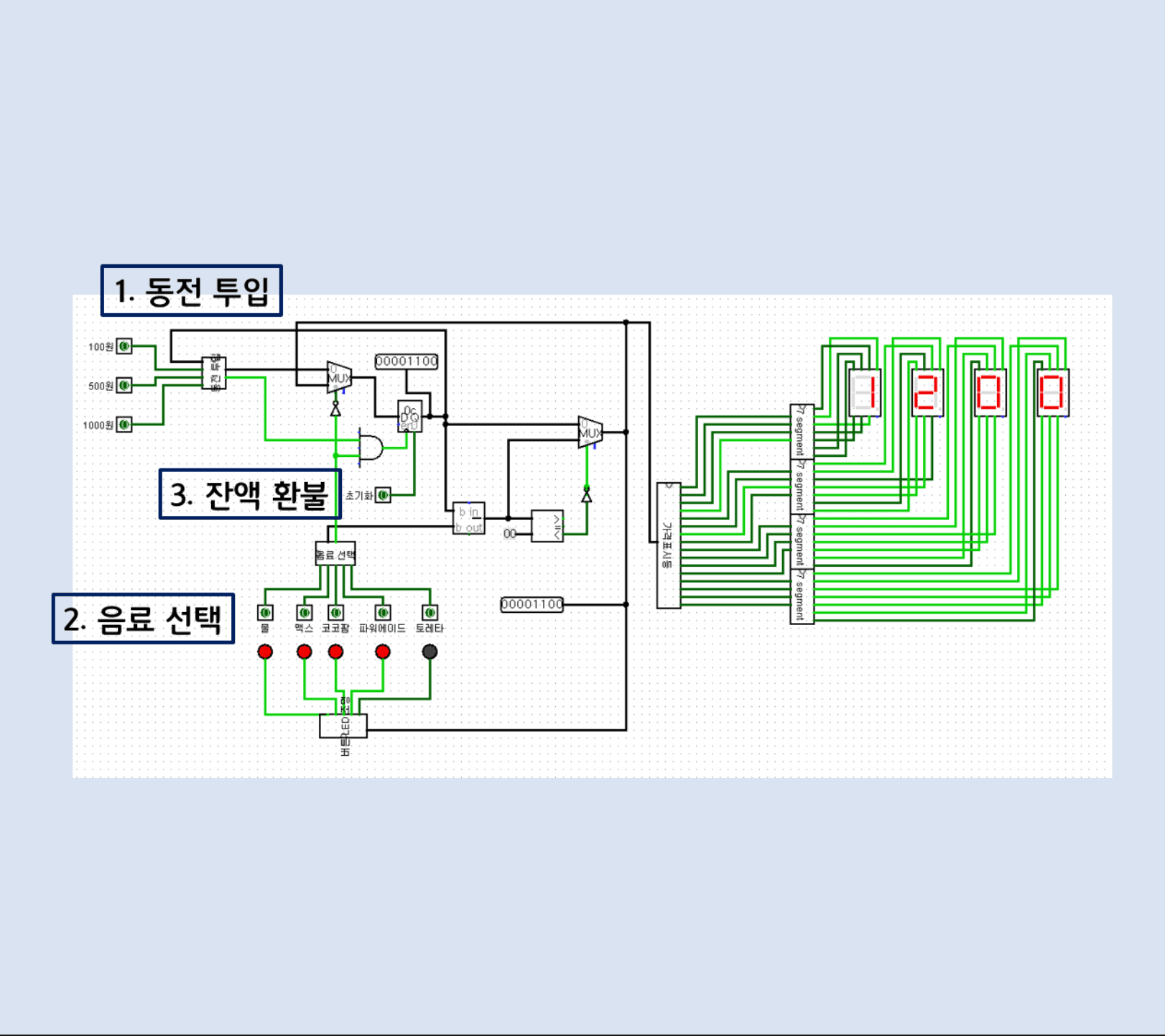Click the 토레타 label text
The image size is (1165, 1036).
(430, 629)
